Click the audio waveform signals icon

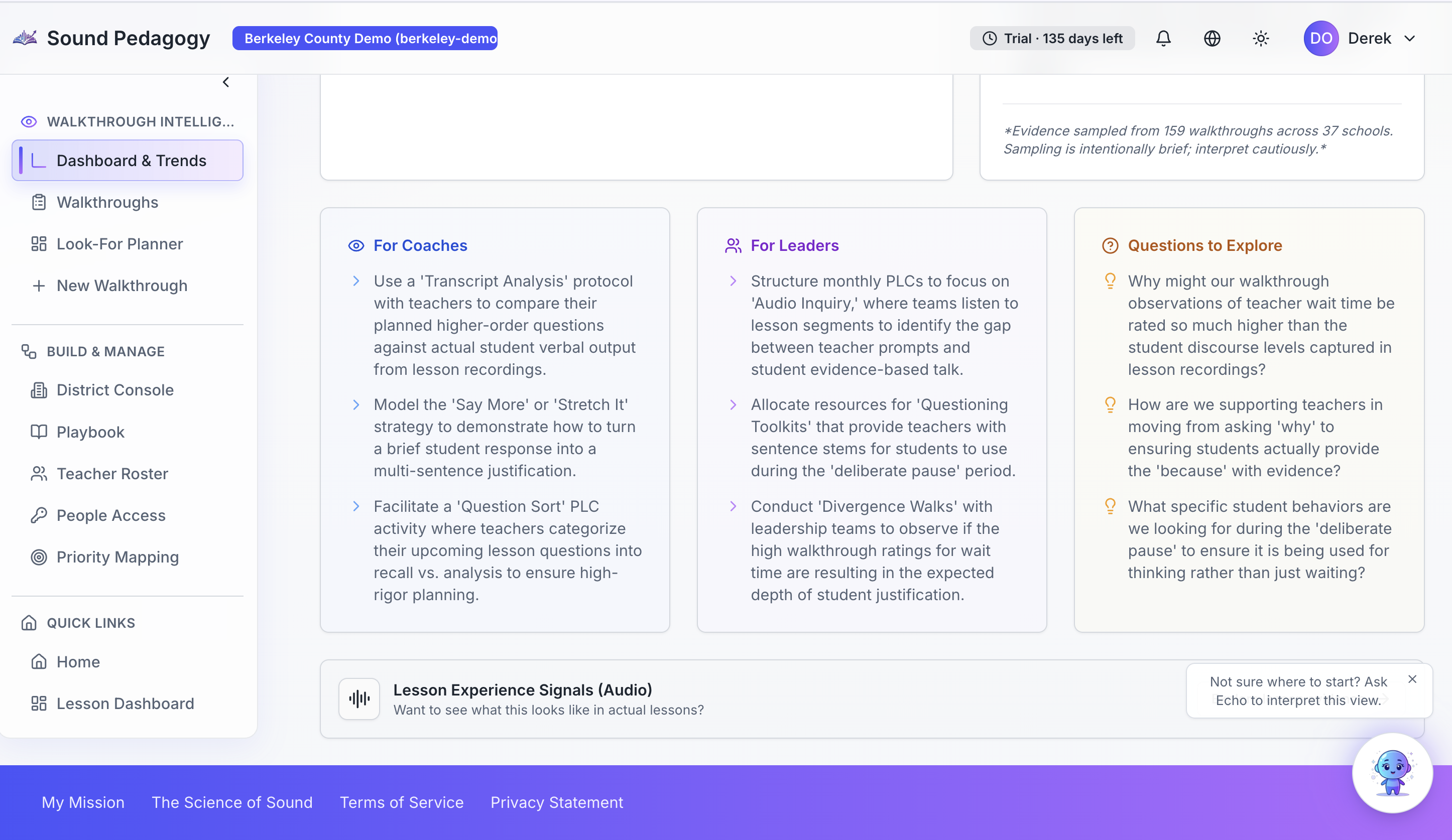[x=359, y=698]
